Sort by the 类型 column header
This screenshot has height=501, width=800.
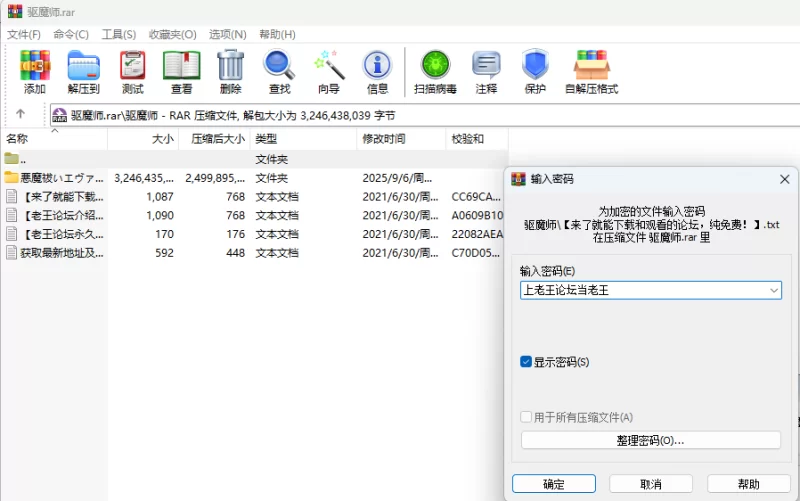303,139
